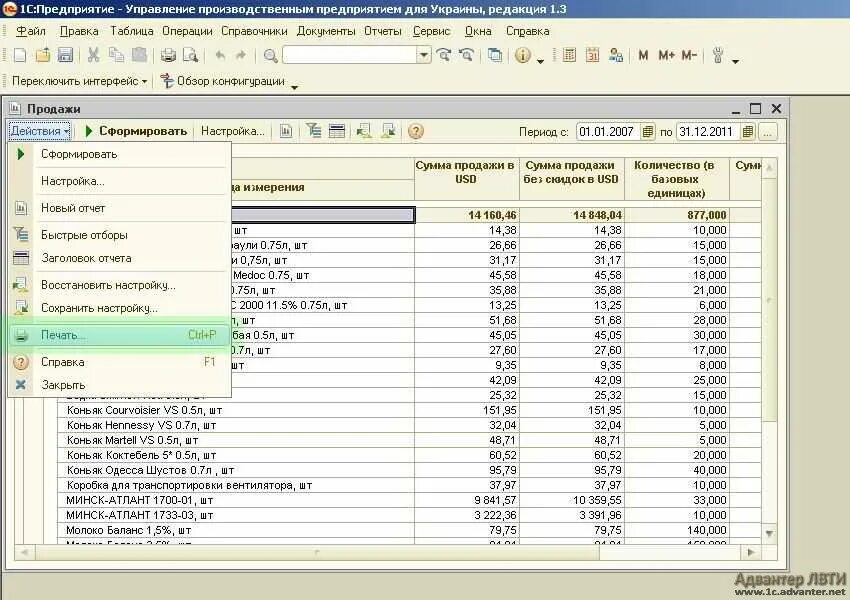Click the Print preview icon
The width and height of the screenshot is (850, 600).
tap(190, 55)
